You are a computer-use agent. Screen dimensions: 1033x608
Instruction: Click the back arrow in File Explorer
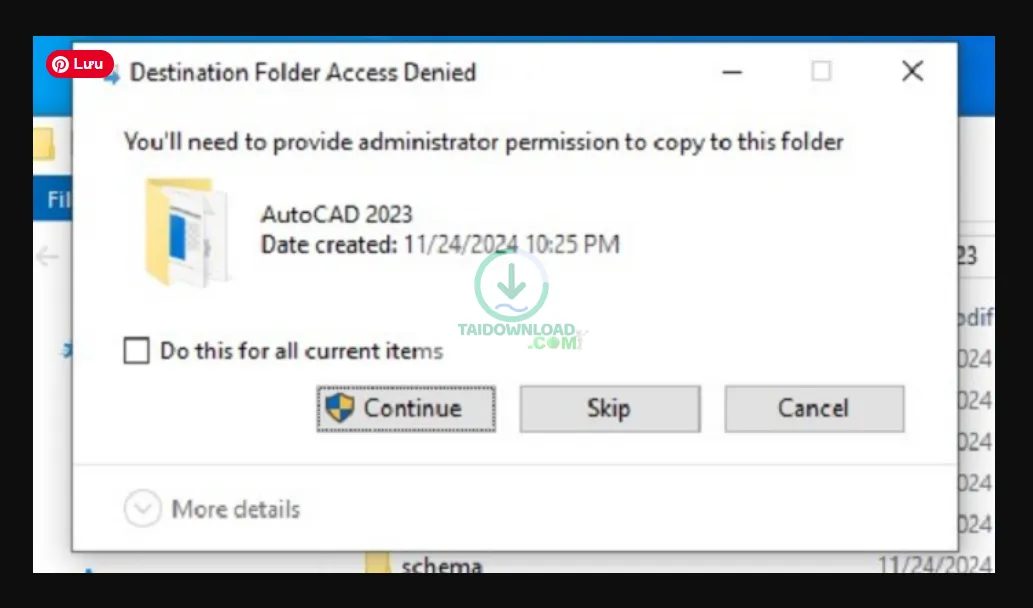click(47, 257)
